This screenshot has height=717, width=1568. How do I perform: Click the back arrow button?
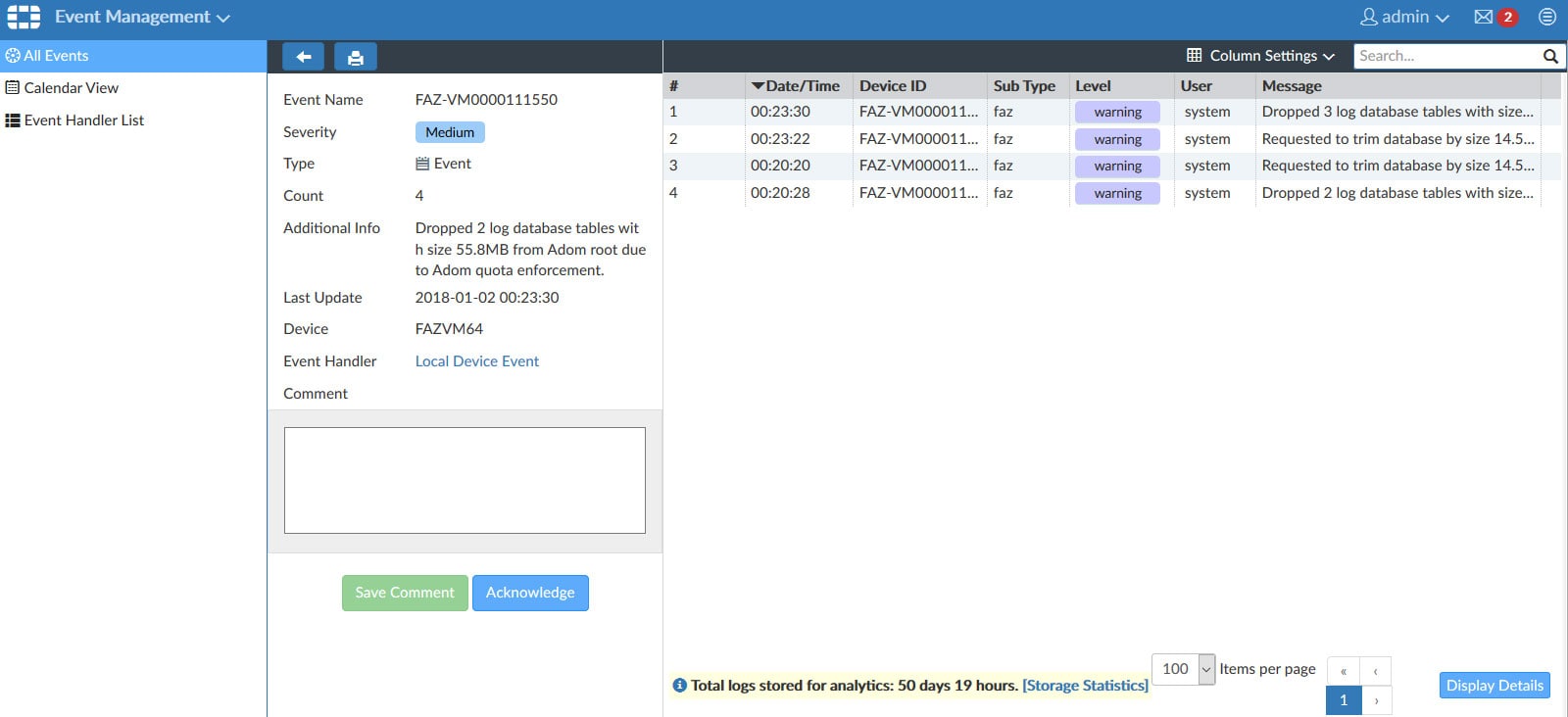tap(303, 57)
